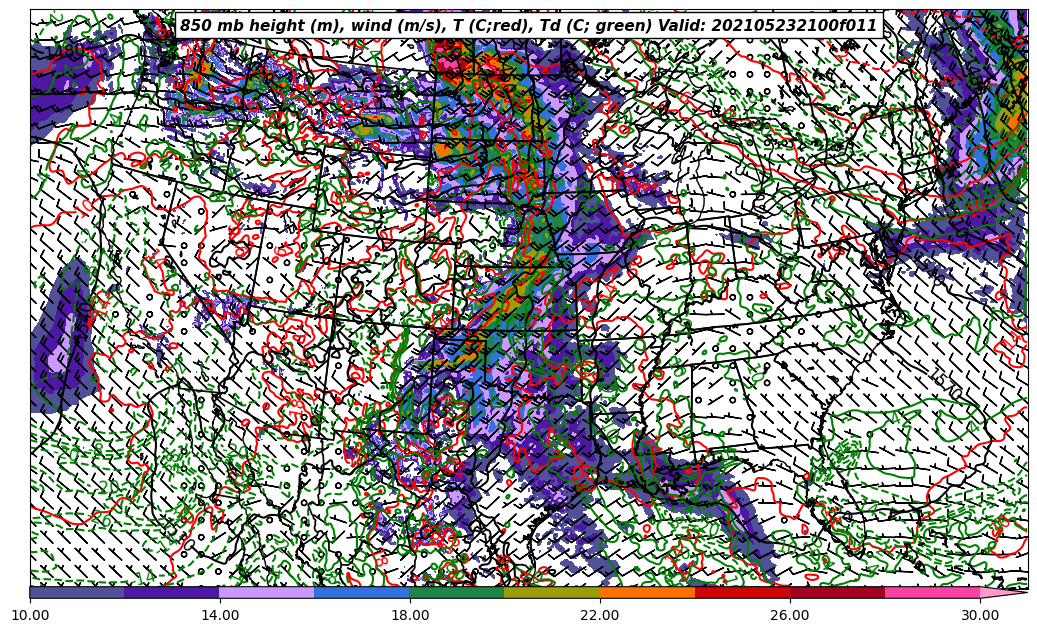Select the 26.00 colorbar tick label
The height and width of the screenshot is (632, 1037).
tap(790, 615)
